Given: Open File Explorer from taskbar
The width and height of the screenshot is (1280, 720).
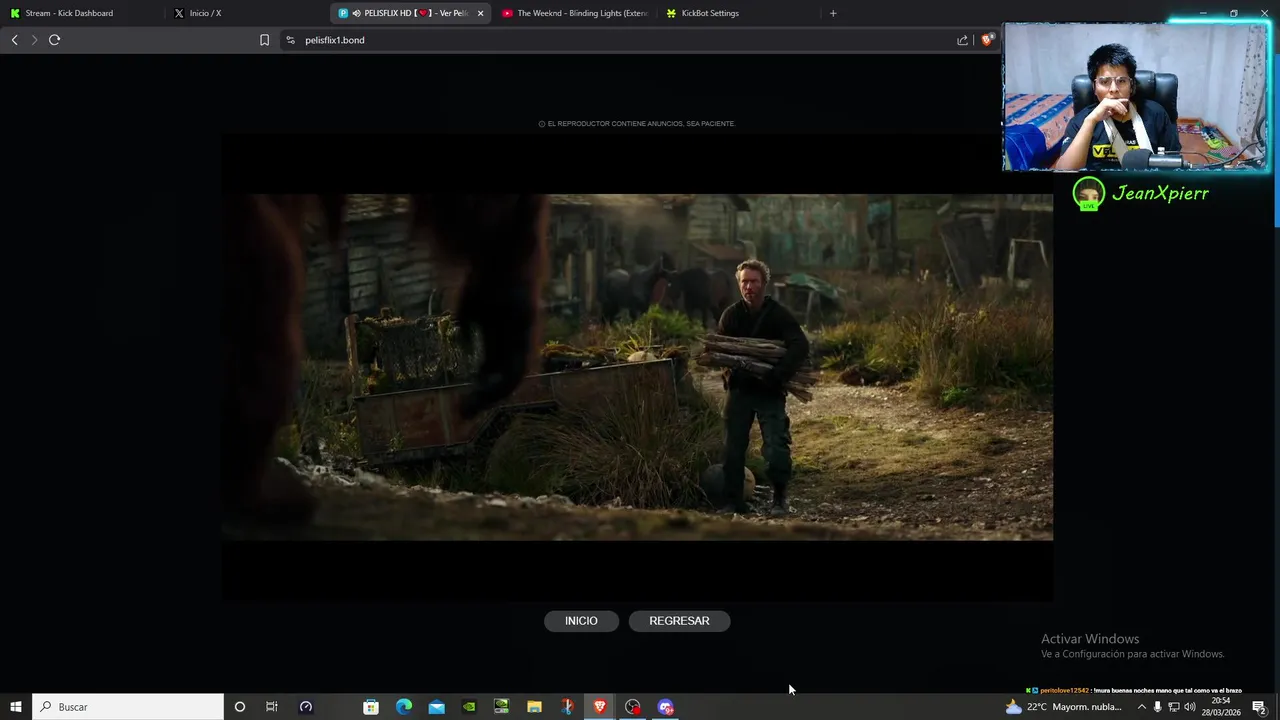Looking at the screenshot, I should (535, 707).
